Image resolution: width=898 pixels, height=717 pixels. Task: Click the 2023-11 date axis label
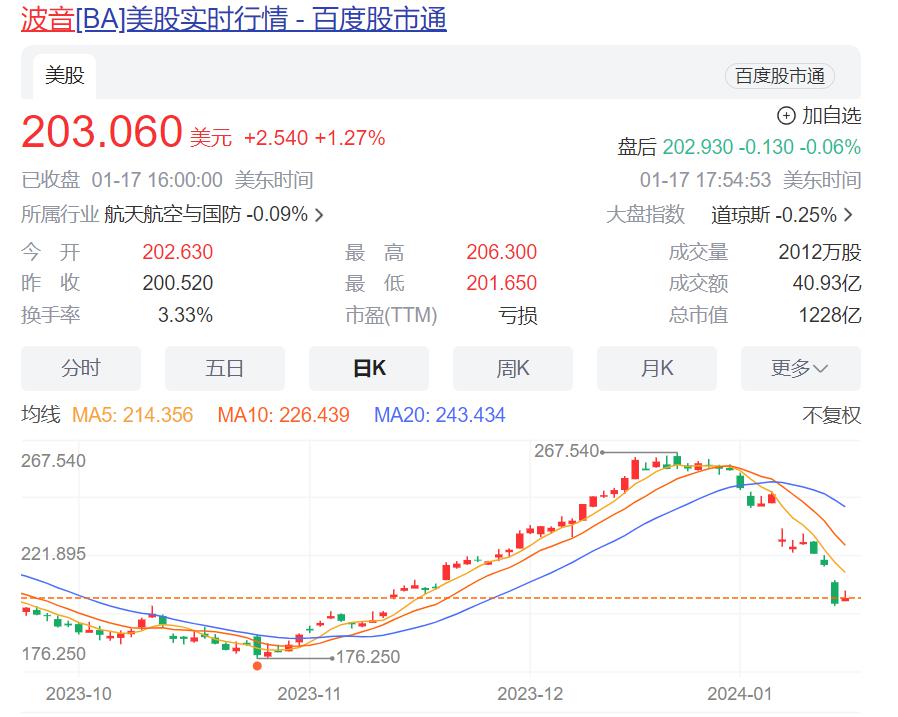click(x=309, y=694)
